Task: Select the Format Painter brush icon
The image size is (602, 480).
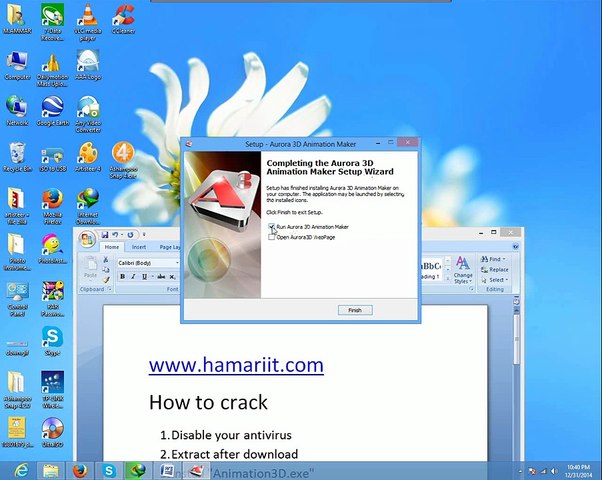Action: click(106, 280)
